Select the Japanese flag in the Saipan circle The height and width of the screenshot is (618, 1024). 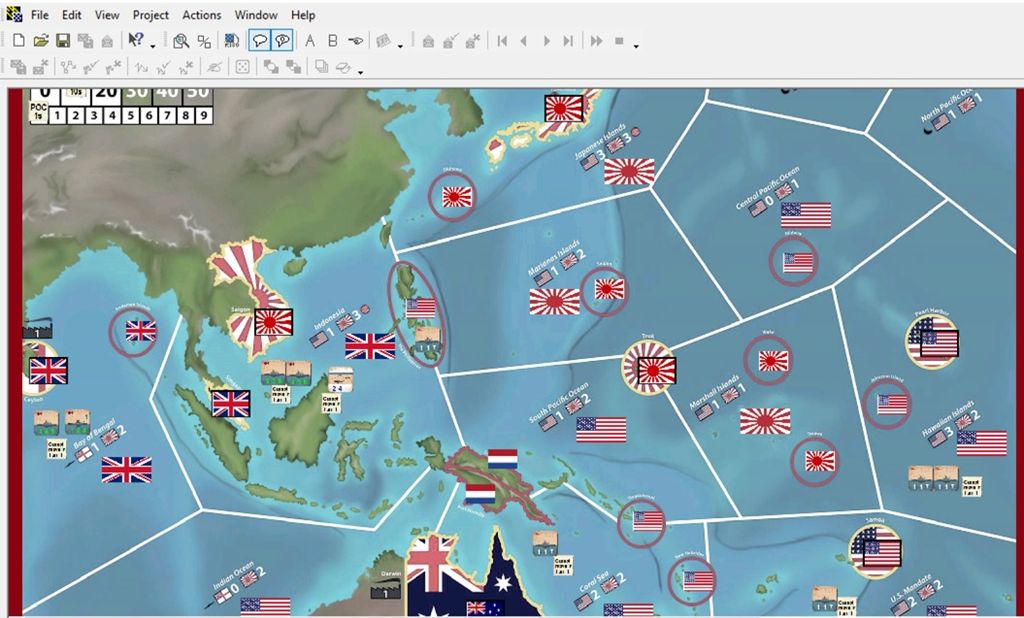pyautogui.click(x=609, y=289)
